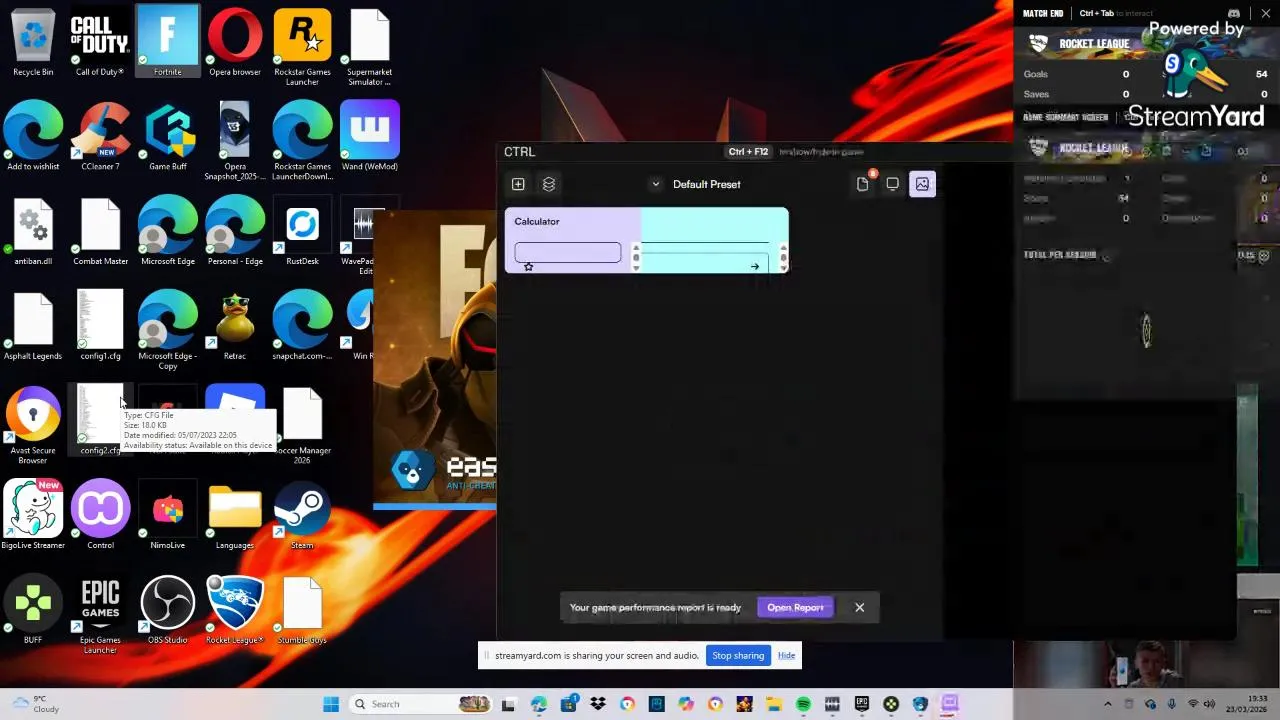Click the Hide link in sharing bar
Viewport: 1280px width, 720px height.
click(787, 656)
